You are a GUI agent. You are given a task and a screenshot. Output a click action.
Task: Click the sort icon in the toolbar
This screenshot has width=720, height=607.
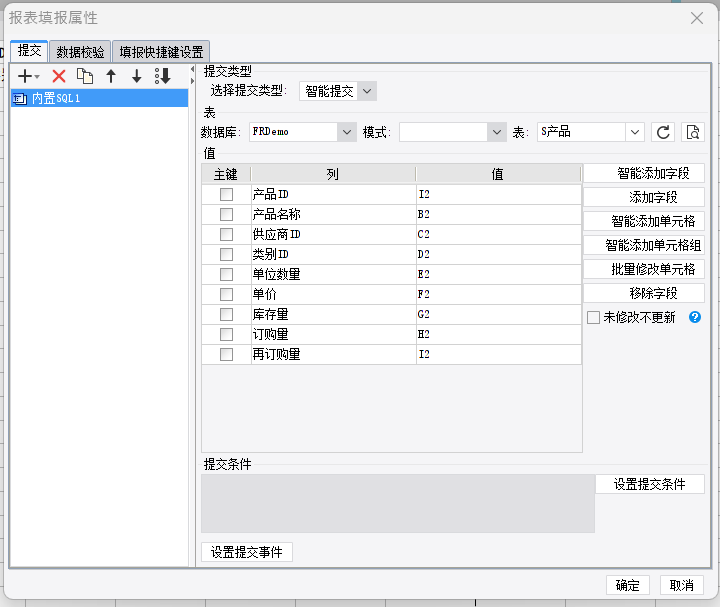click(163, 76)
